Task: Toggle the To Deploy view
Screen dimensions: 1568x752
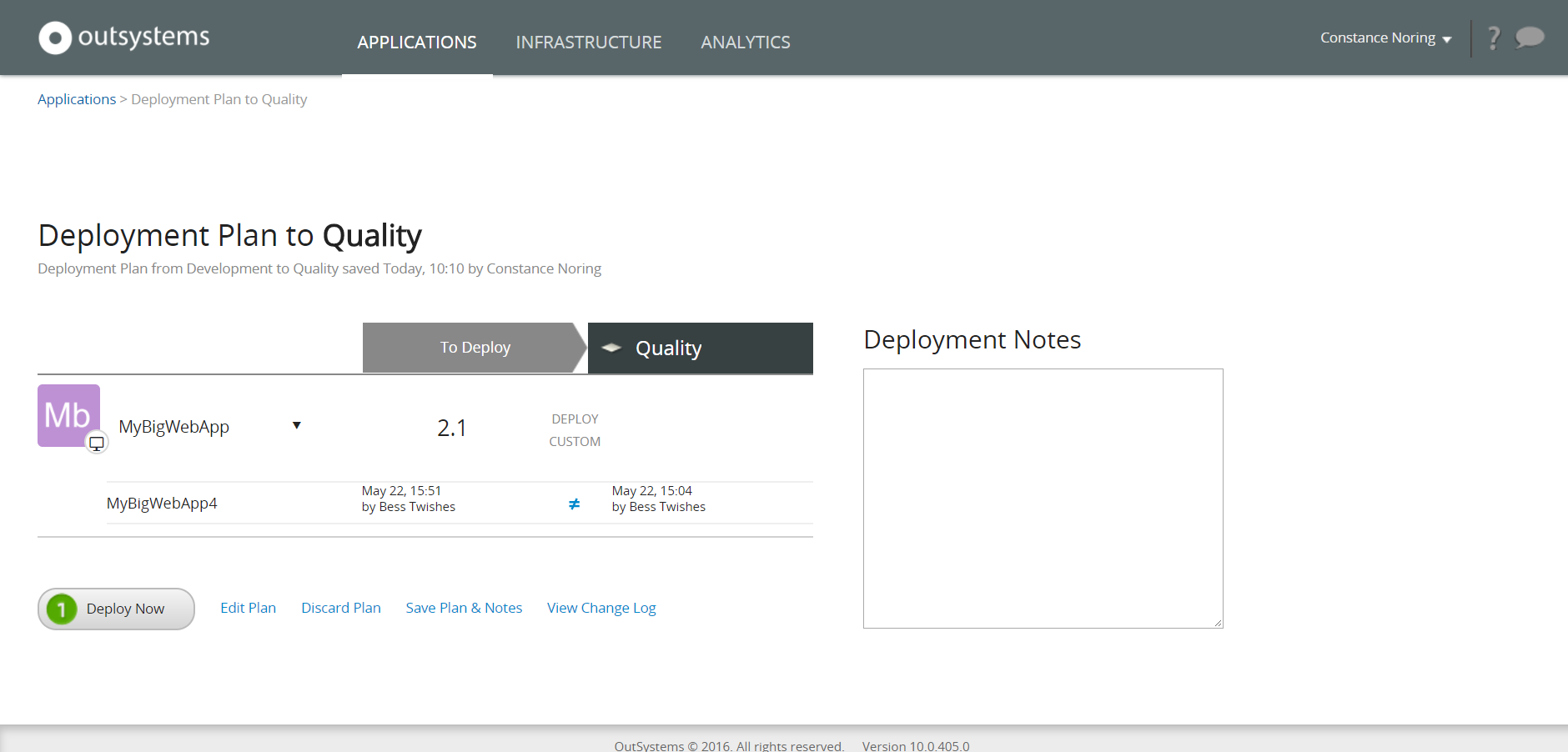Action: (x=474, y=348)
